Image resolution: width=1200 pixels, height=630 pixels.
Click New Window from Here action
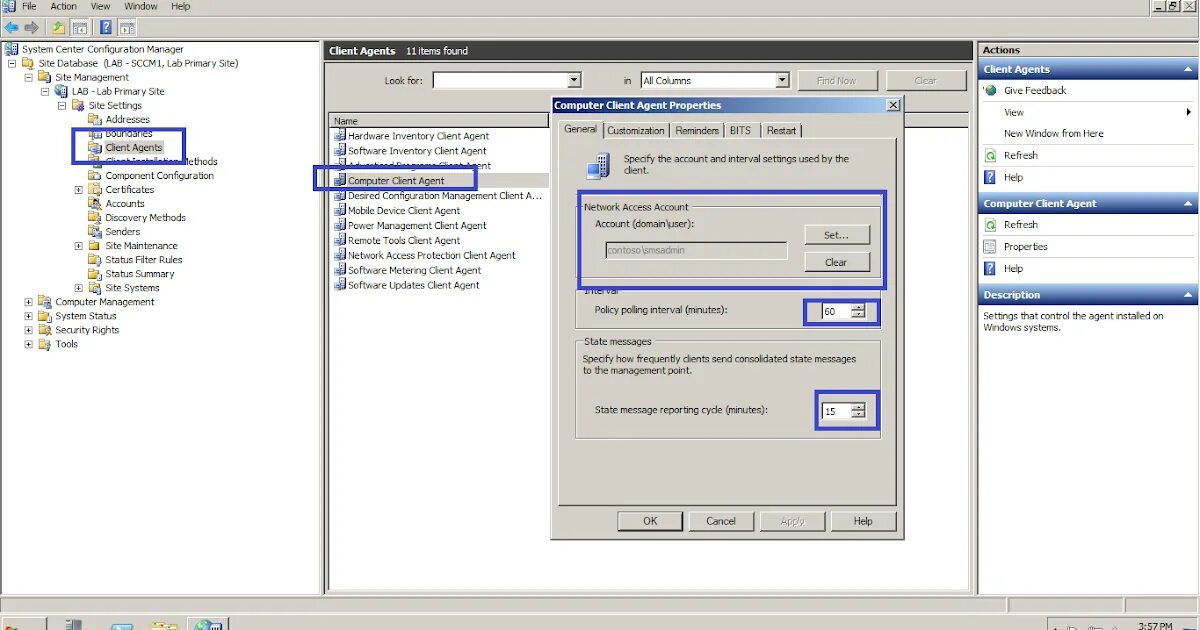point(1054,133)
